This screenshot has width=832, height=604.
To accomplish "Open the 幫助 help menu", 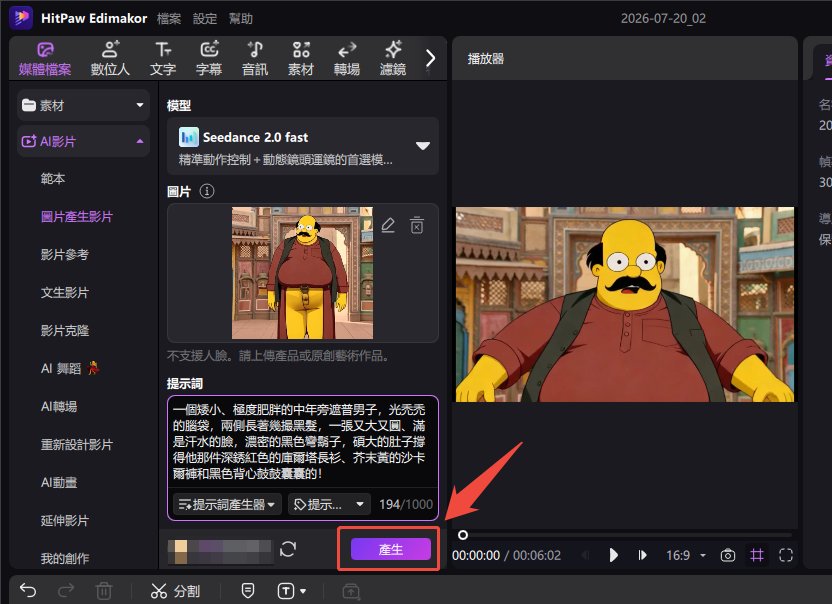I will (x=240, y=19).
